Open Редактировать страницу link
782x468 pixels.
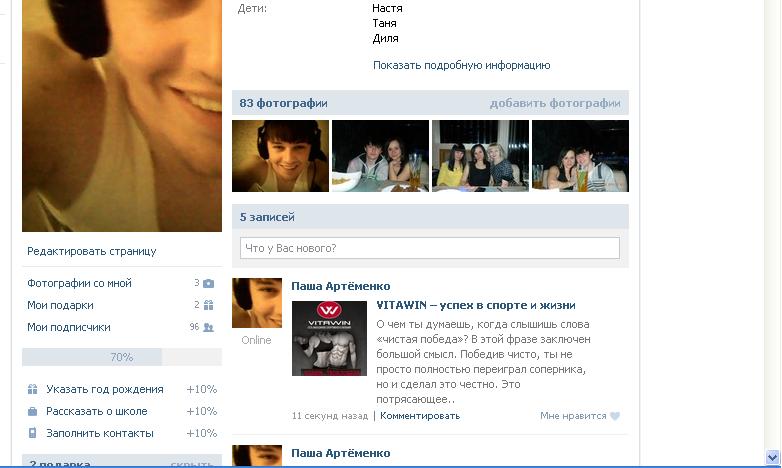tap(92, 251)
